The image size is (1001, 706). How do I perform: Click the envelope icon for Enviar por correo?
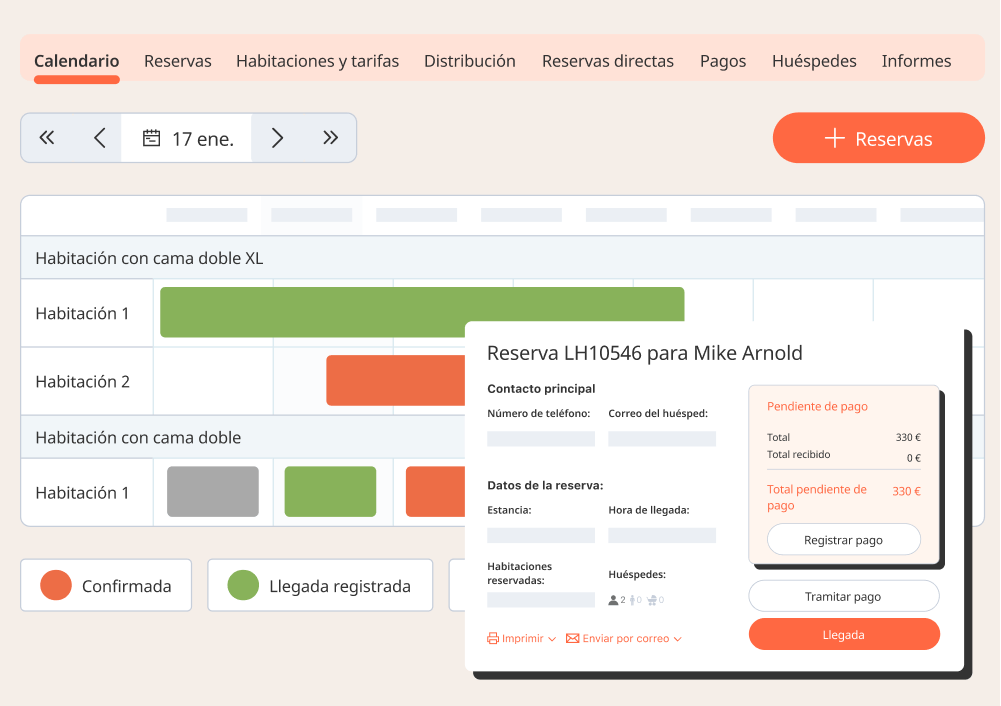coord(572,638)
